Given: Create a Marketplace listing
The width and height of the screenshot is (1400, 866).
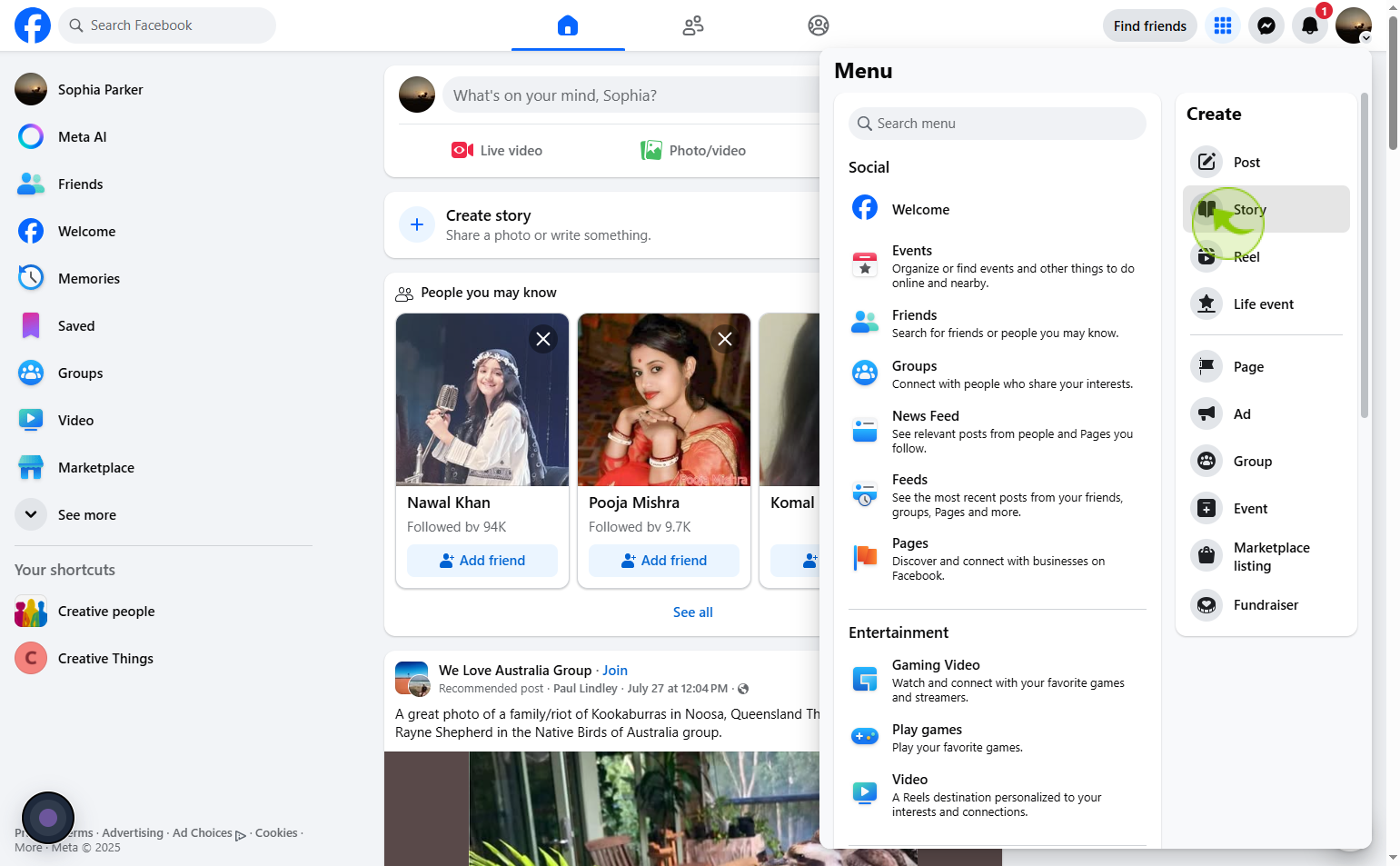Looking at the screenshot, I should click(x=1266, y=556).
